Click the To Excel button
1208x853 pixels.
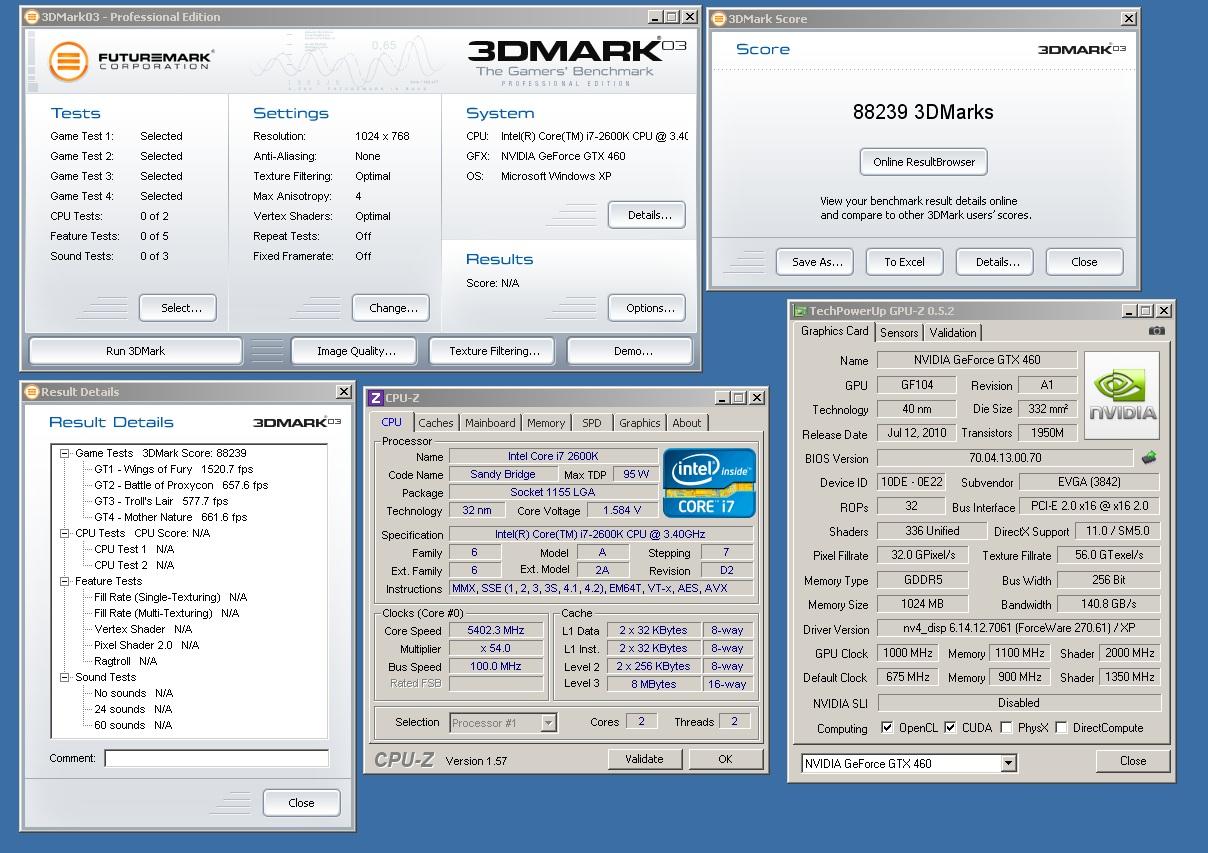click(x=904, y=262)
